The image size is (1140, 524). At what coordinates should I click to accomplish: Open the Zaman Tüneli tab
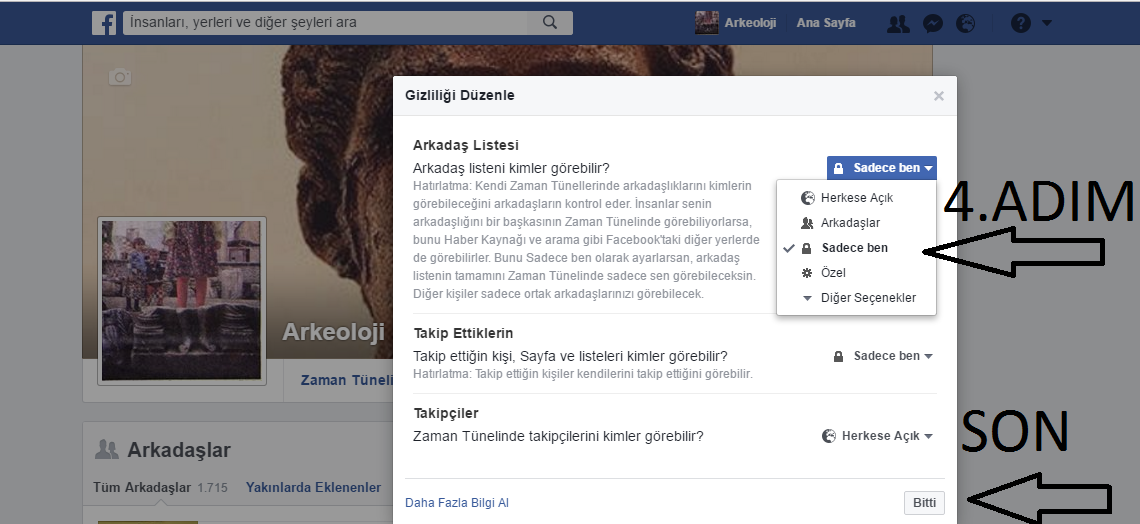point(347,380)
